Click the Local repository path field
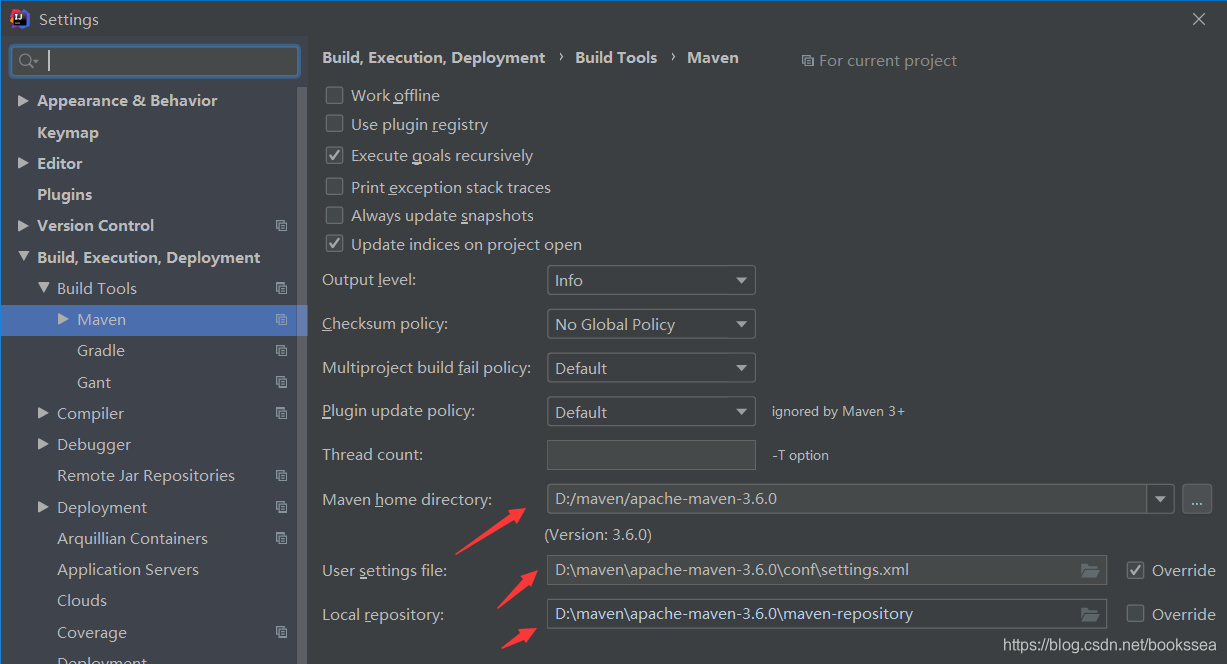The width and height of the screenshot is (1227, 664). tap(827, 614)
